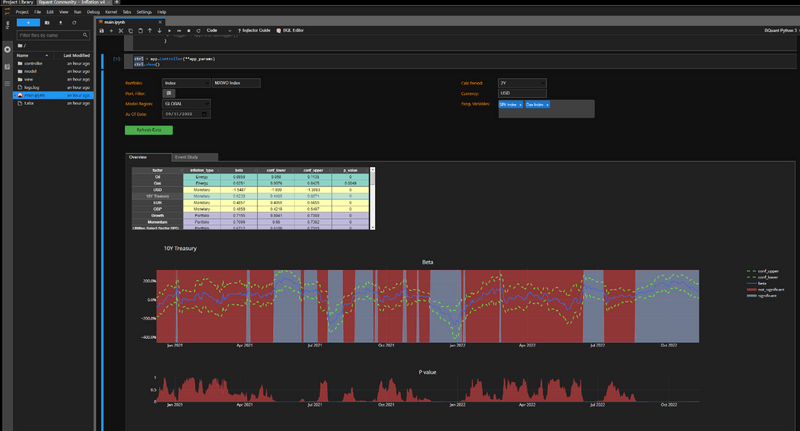Switch to the Event Study tab
The image size is (800, 431).
pos(186,157)
